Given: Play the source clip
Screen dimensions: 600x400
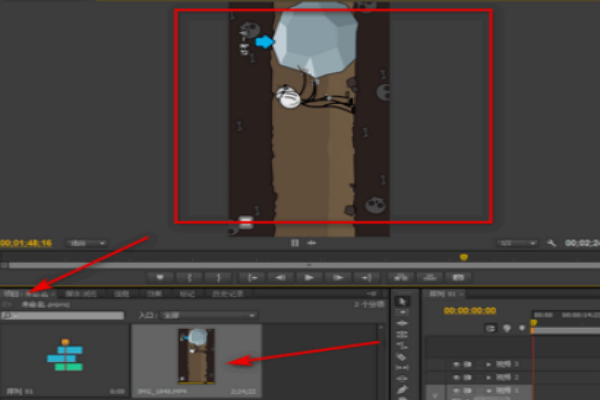Looking at the screenshot, I should (309, 278).
